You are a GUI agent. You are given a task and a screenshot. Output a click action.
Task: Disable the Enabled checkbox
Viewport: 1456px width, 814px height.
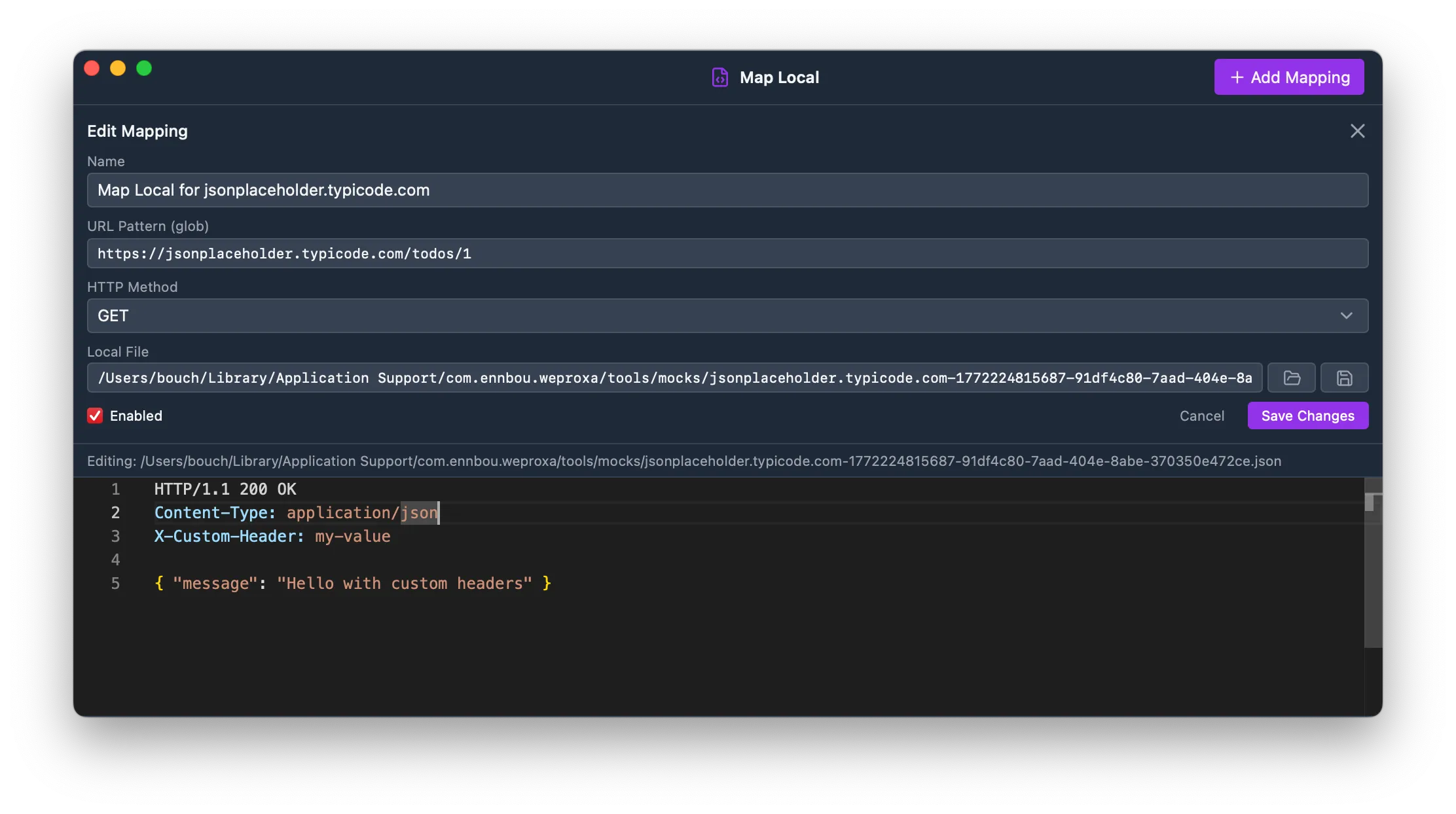point(95,416)
